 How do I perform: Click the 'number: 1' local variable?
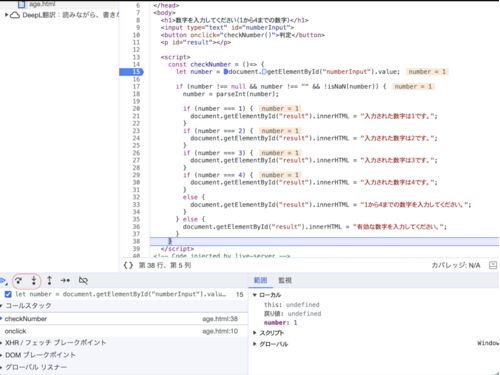tap(280, 323)
